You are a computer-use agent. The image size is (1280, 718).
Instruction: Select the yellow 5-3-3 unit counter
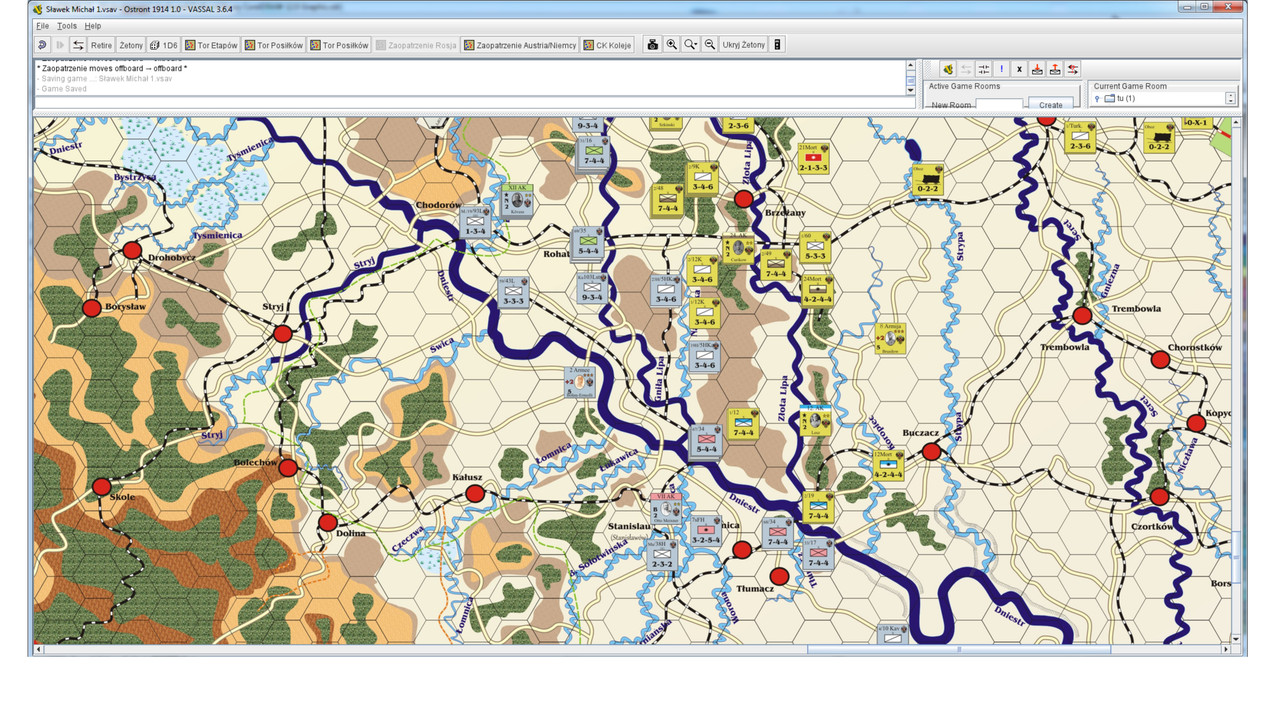point(816,246)
